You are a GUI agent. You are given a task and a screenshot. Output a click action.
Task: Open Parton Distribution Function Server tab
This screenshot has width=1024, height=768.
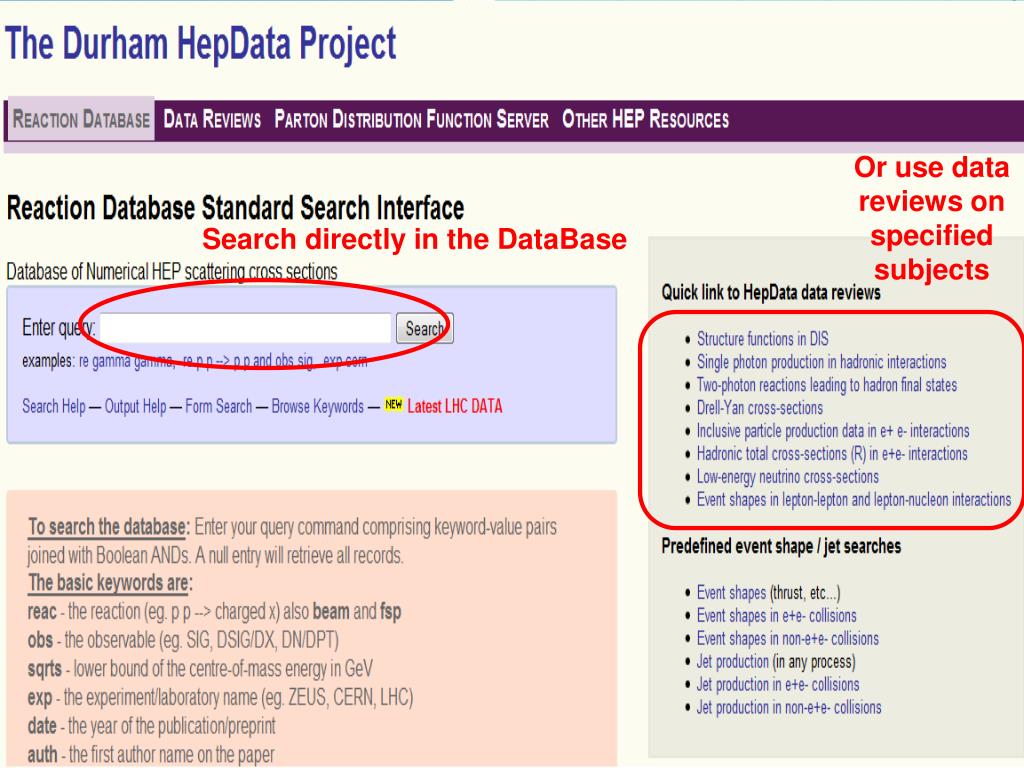(x=411, y=120)
